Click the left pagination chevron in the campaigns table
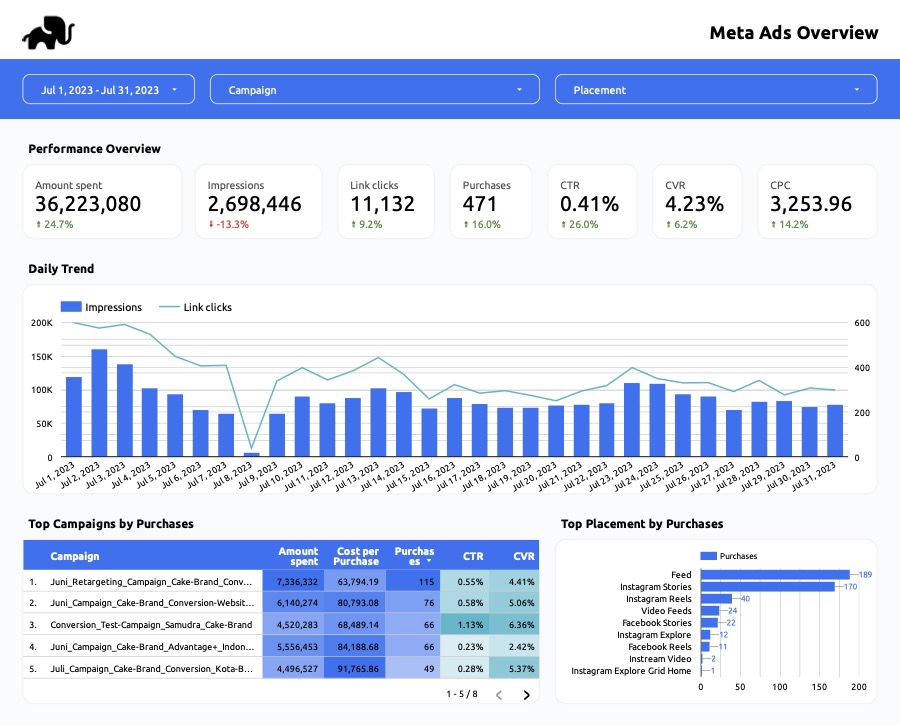900x726 pixels. (x=500, y=693)
